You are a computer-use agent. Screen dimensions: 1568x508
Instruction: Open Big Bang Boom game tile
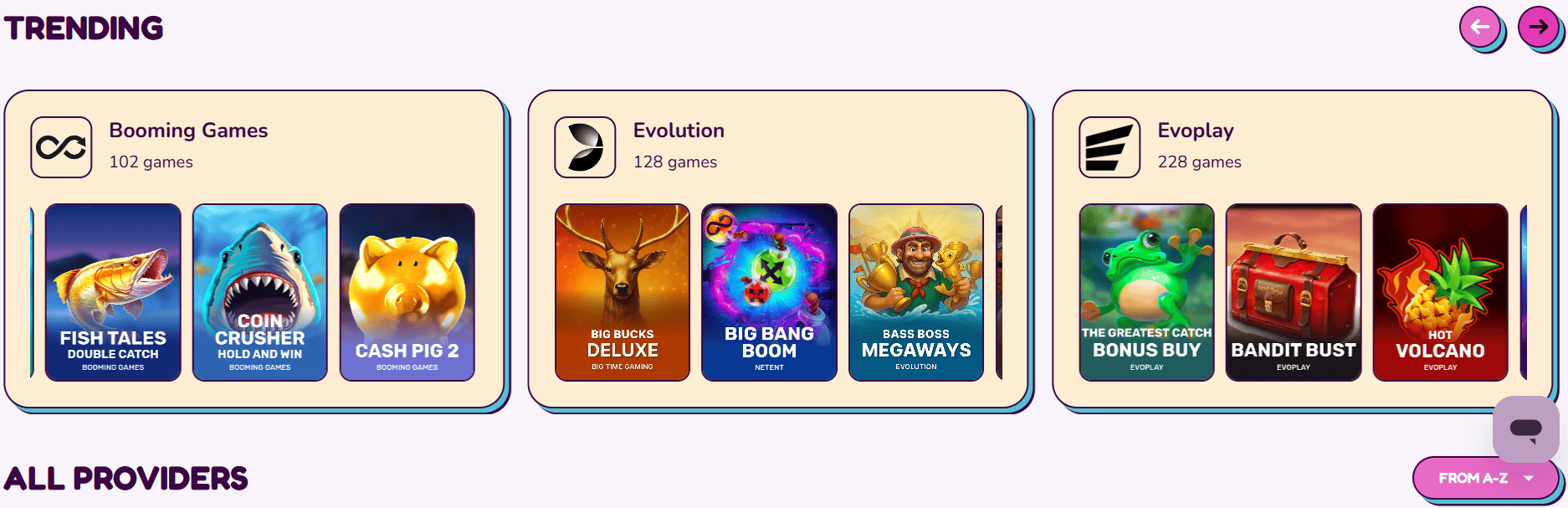pyautogui.click(x=769, y=292)
